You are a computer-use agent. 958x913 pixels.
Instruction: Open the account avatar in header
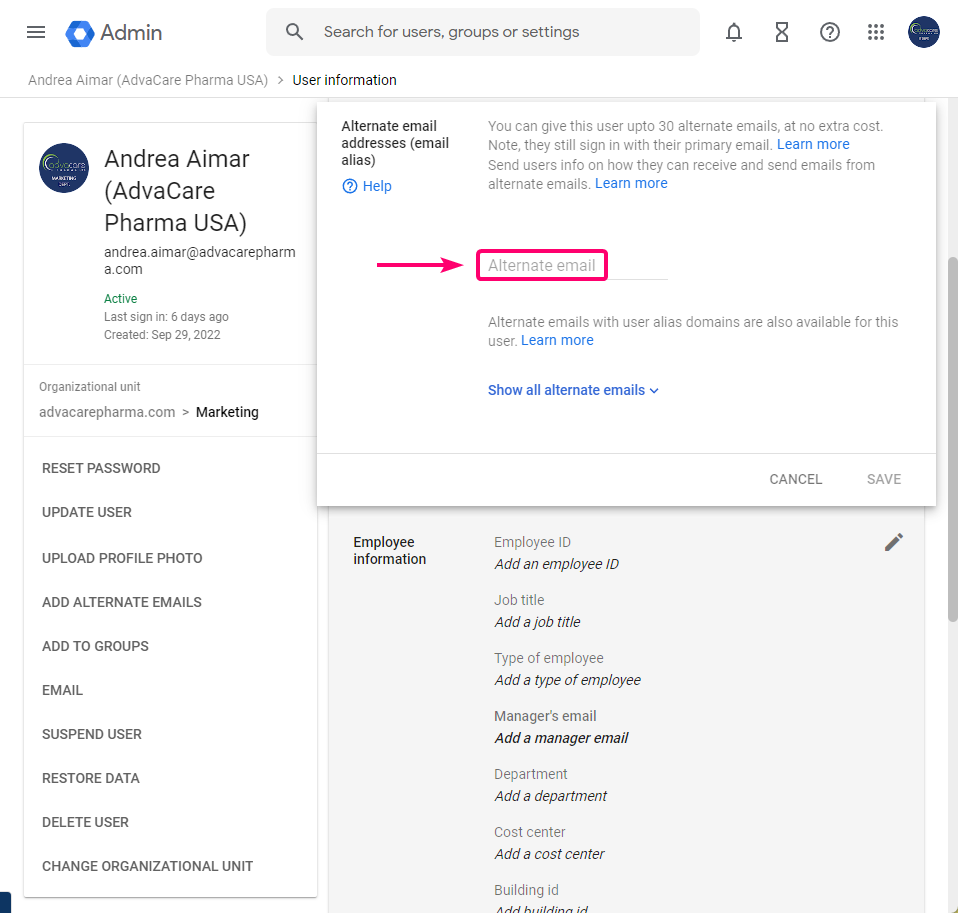[923, 32]
